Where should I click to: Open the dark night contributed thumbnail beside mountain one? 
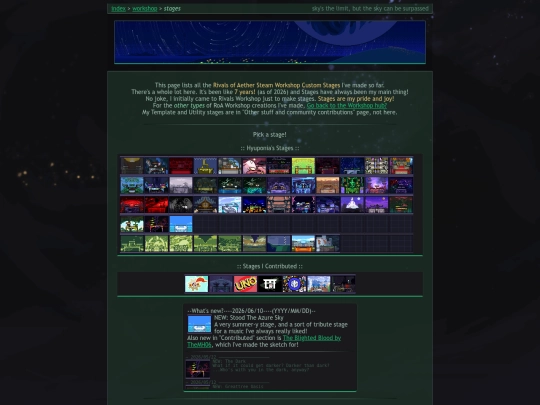(343, 284)
